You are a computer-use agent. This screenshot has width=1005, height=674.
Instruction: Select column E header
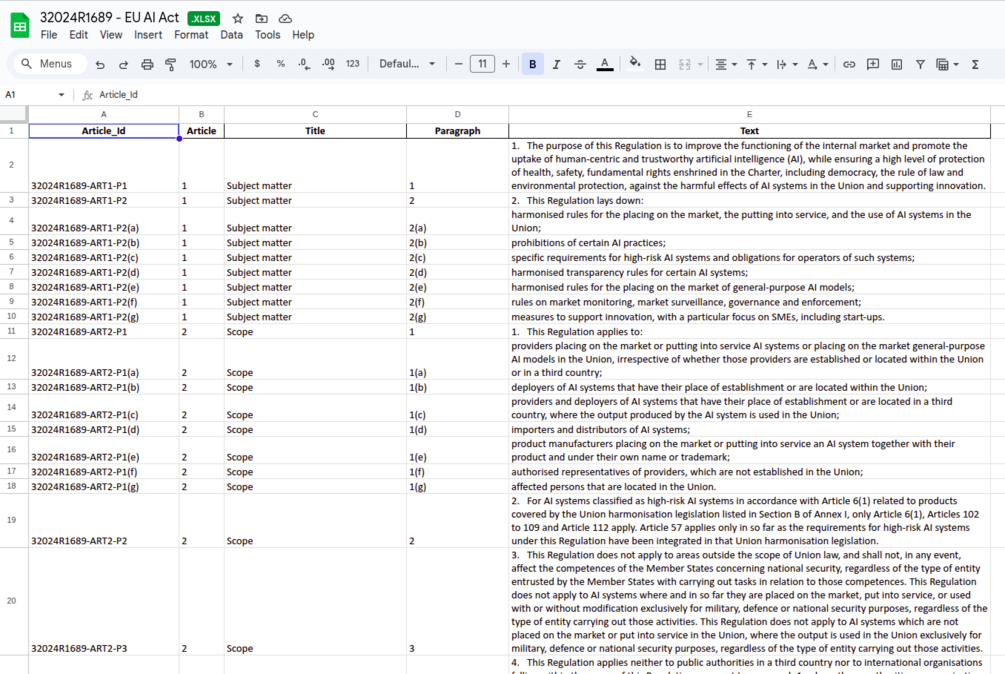(x=749, y=114)
